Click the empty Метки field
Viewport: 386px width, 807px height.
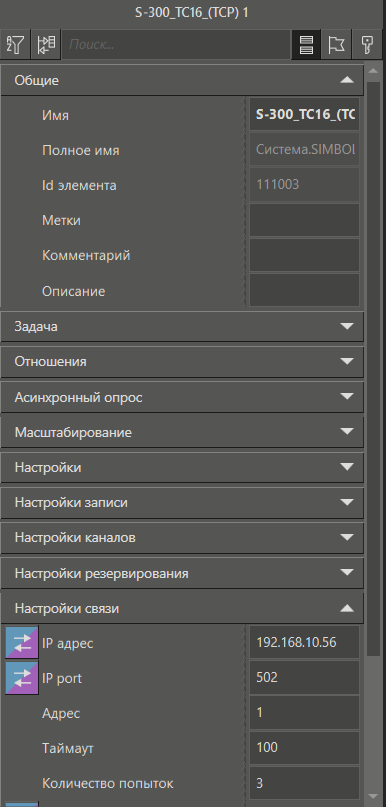304,220
